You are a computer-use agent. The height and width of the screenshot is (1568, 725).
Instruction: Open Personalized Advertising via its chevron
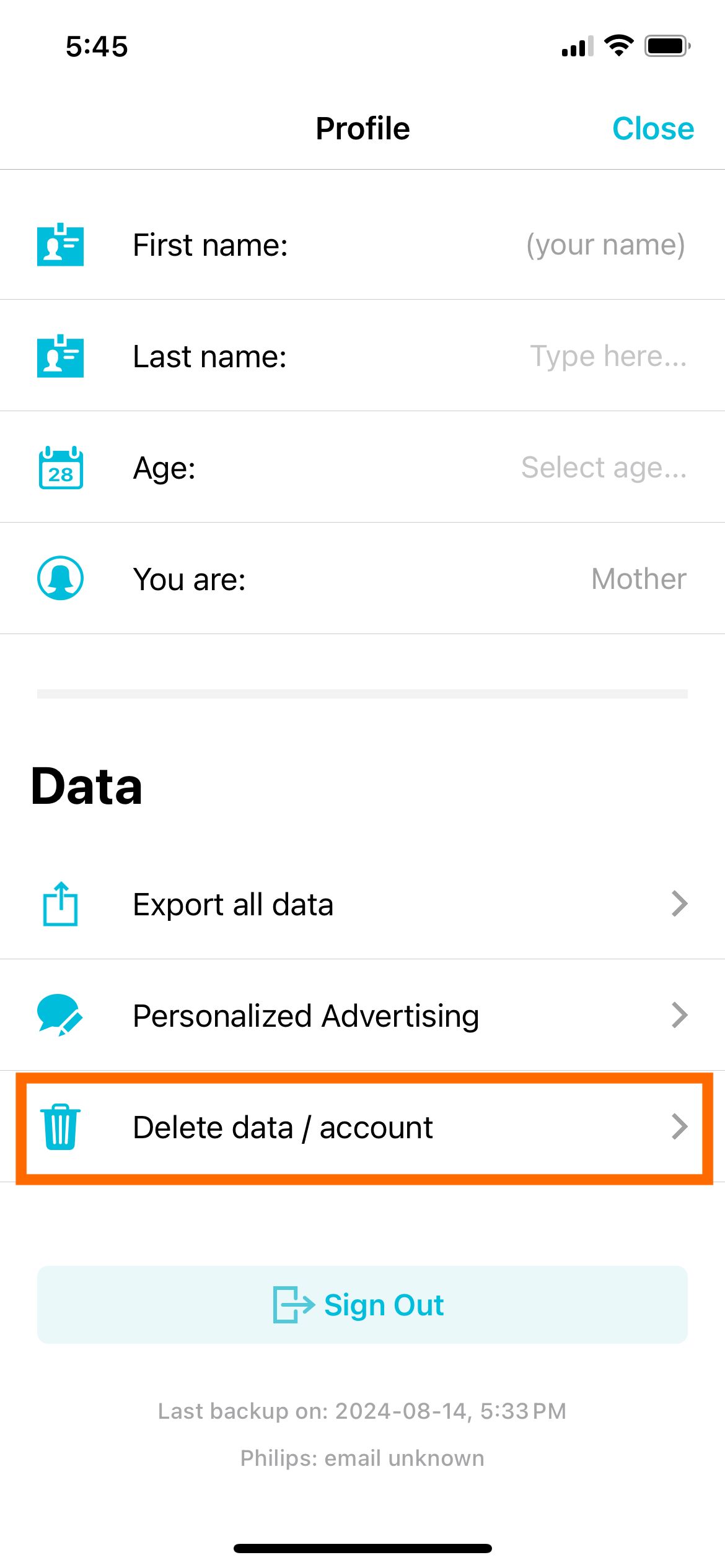680,1016
